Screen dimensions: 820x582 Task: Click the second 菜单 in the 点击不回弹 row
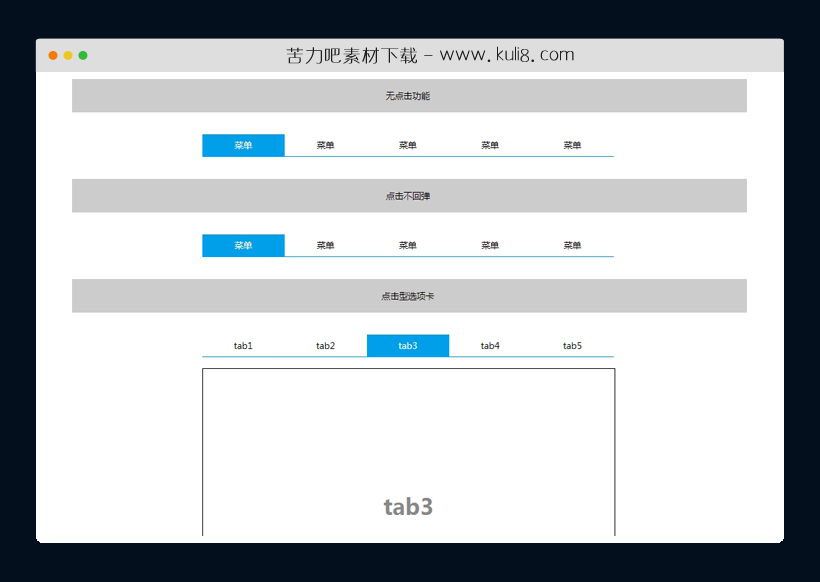click(x=326, y=244)
